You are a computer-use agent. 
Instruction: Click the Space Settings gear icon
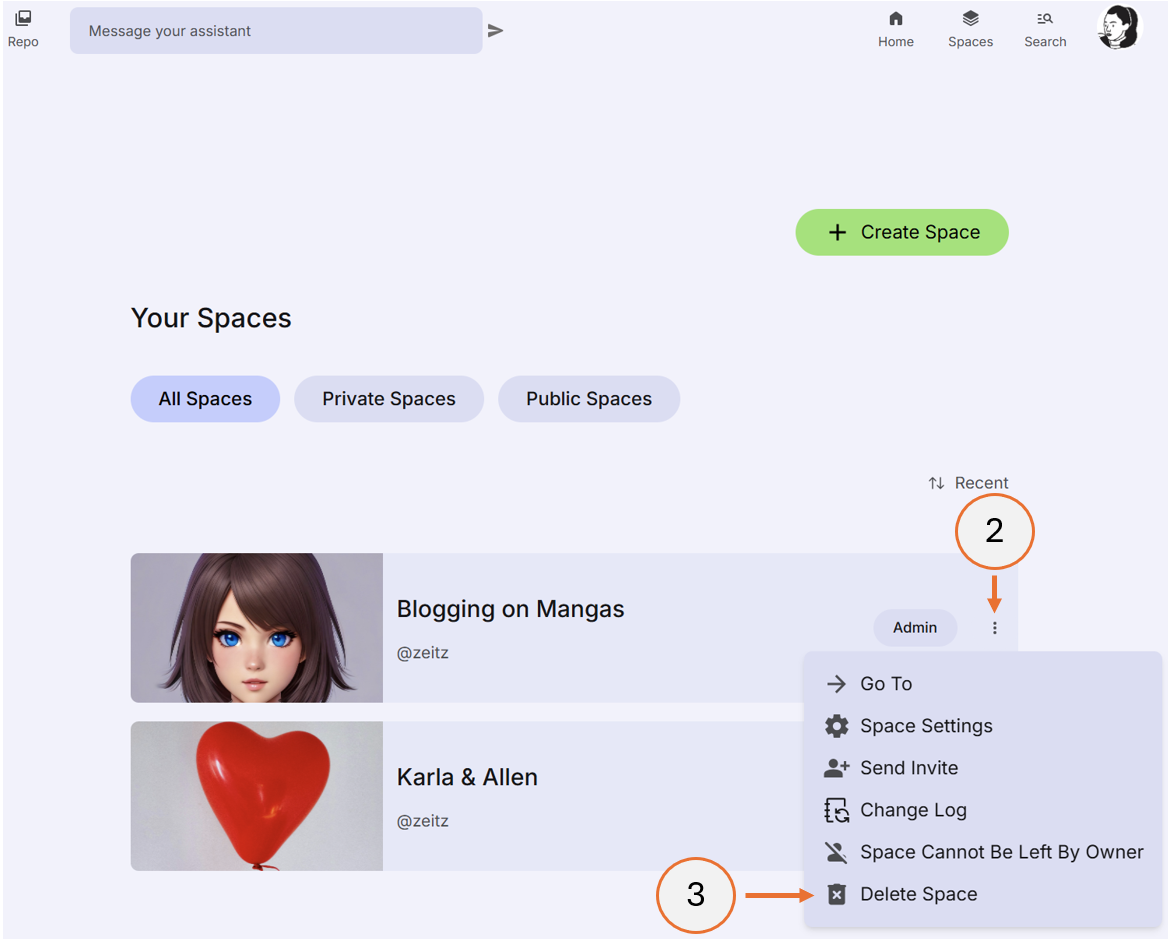pyautogui.click(x=836, y=726)
